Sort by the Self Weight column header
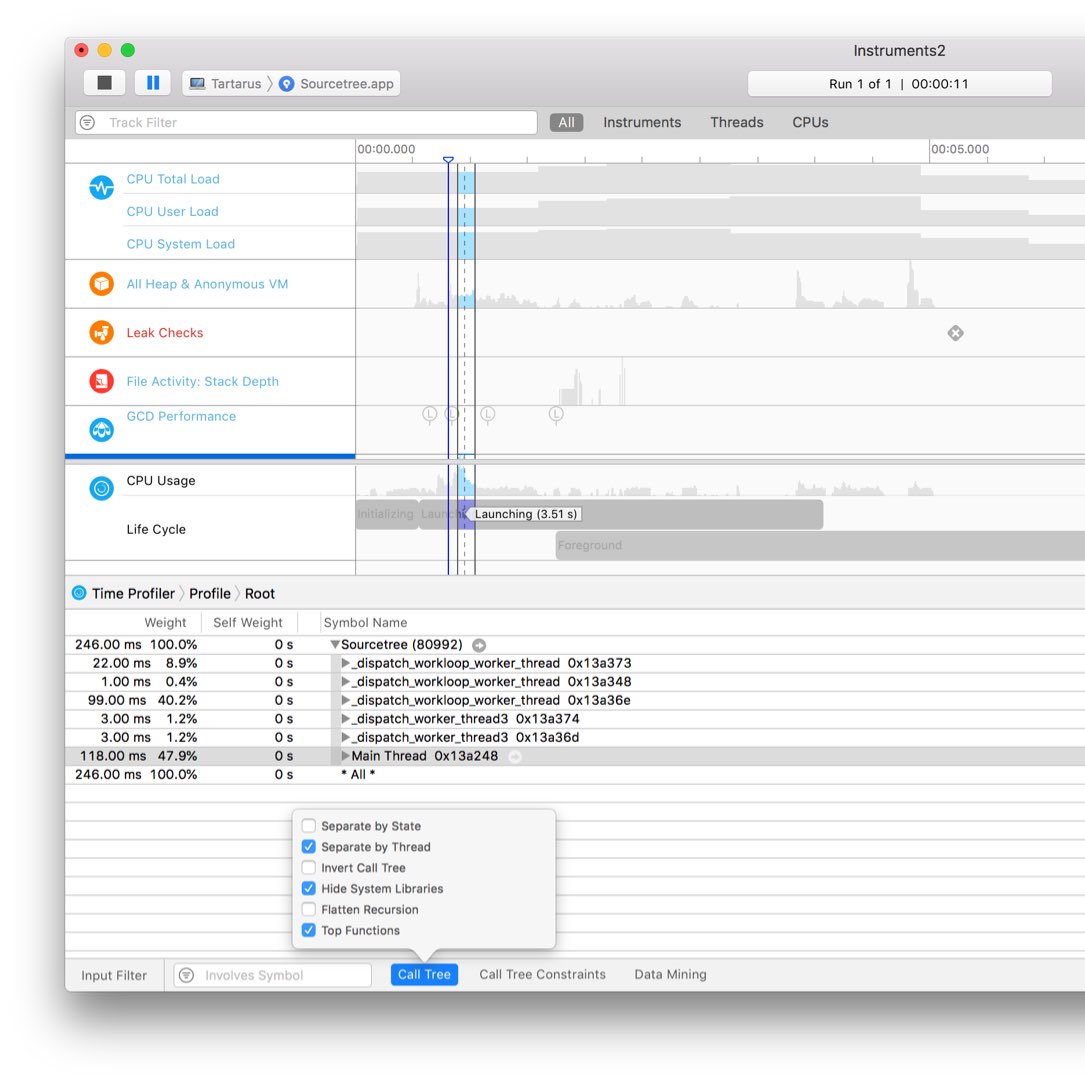 pyautogui.click(x=248, y=622)
